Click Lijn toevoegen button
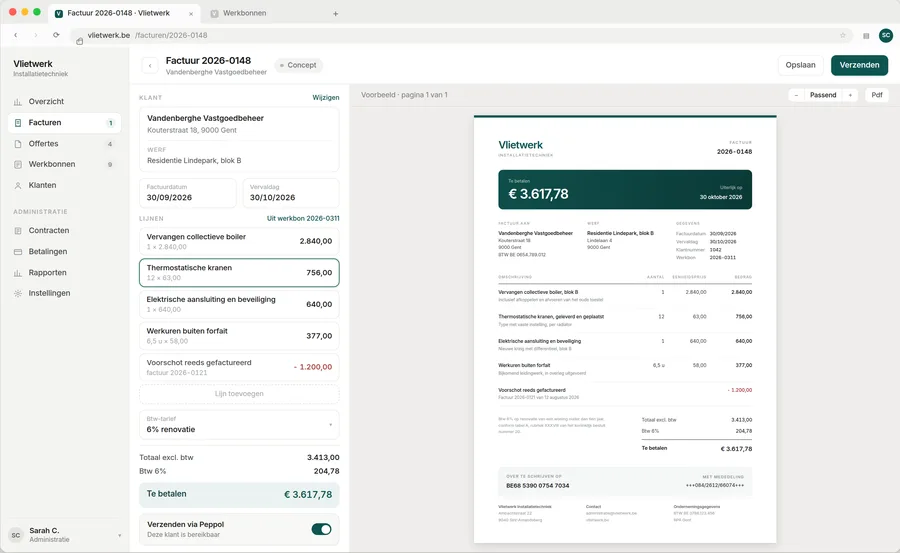 (x=239, y=394)
